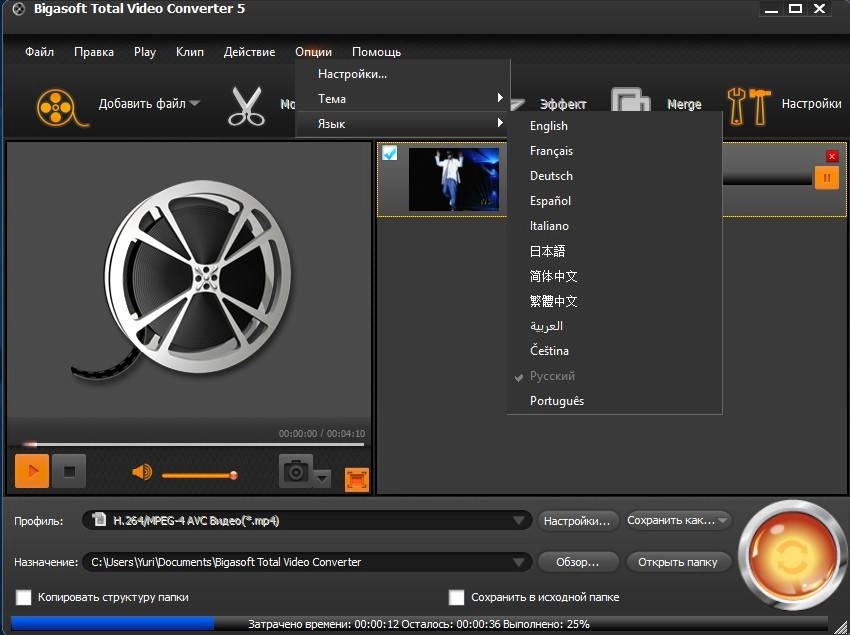Image resolution: width=850 pixels, height=635 pixels.
Task: Click the wrench and hammer settings icon
Action: point(749,106)
